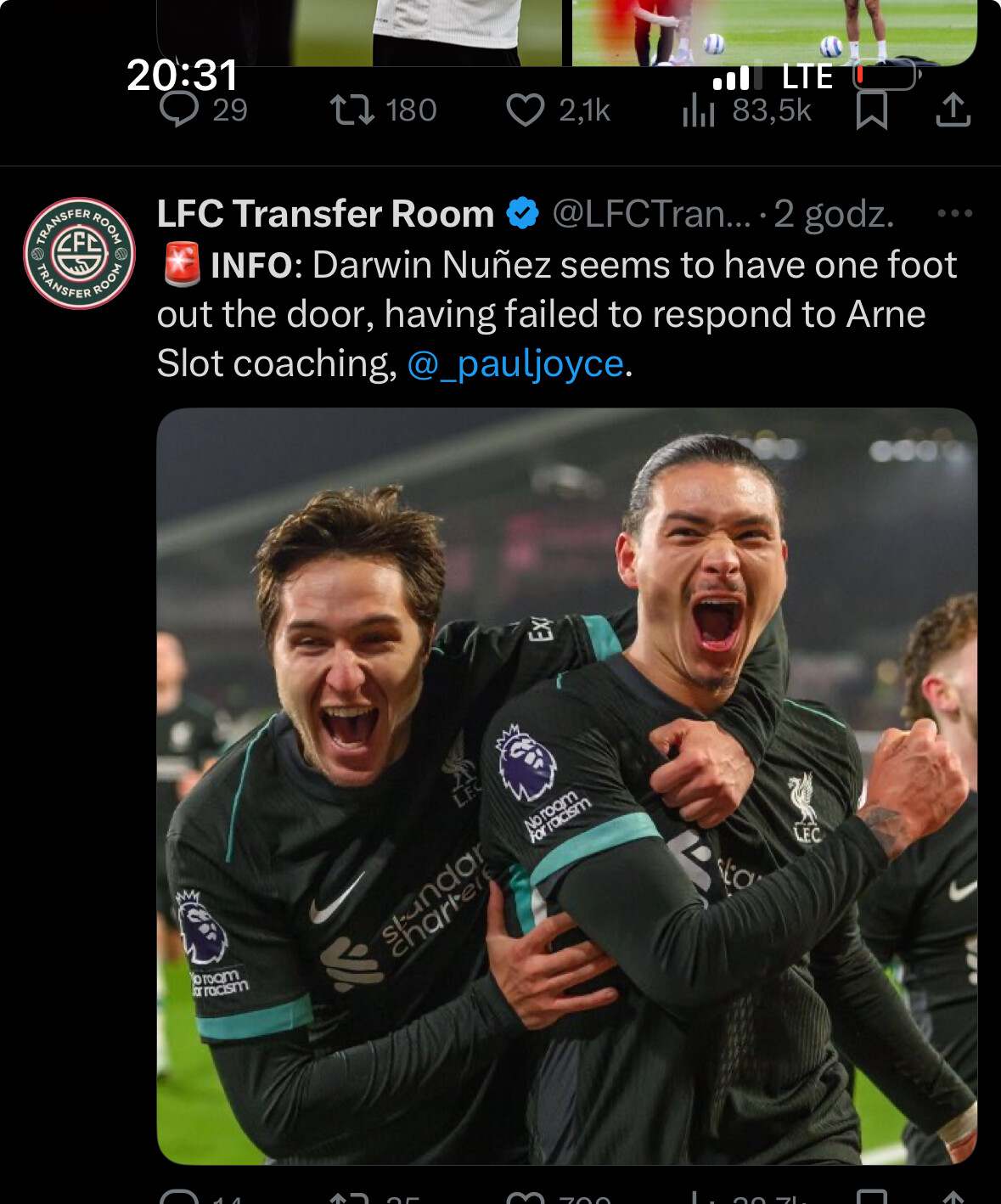Tap the blue verified badge
This screenshot has width=1001, height=1204.
pos(522,213)
